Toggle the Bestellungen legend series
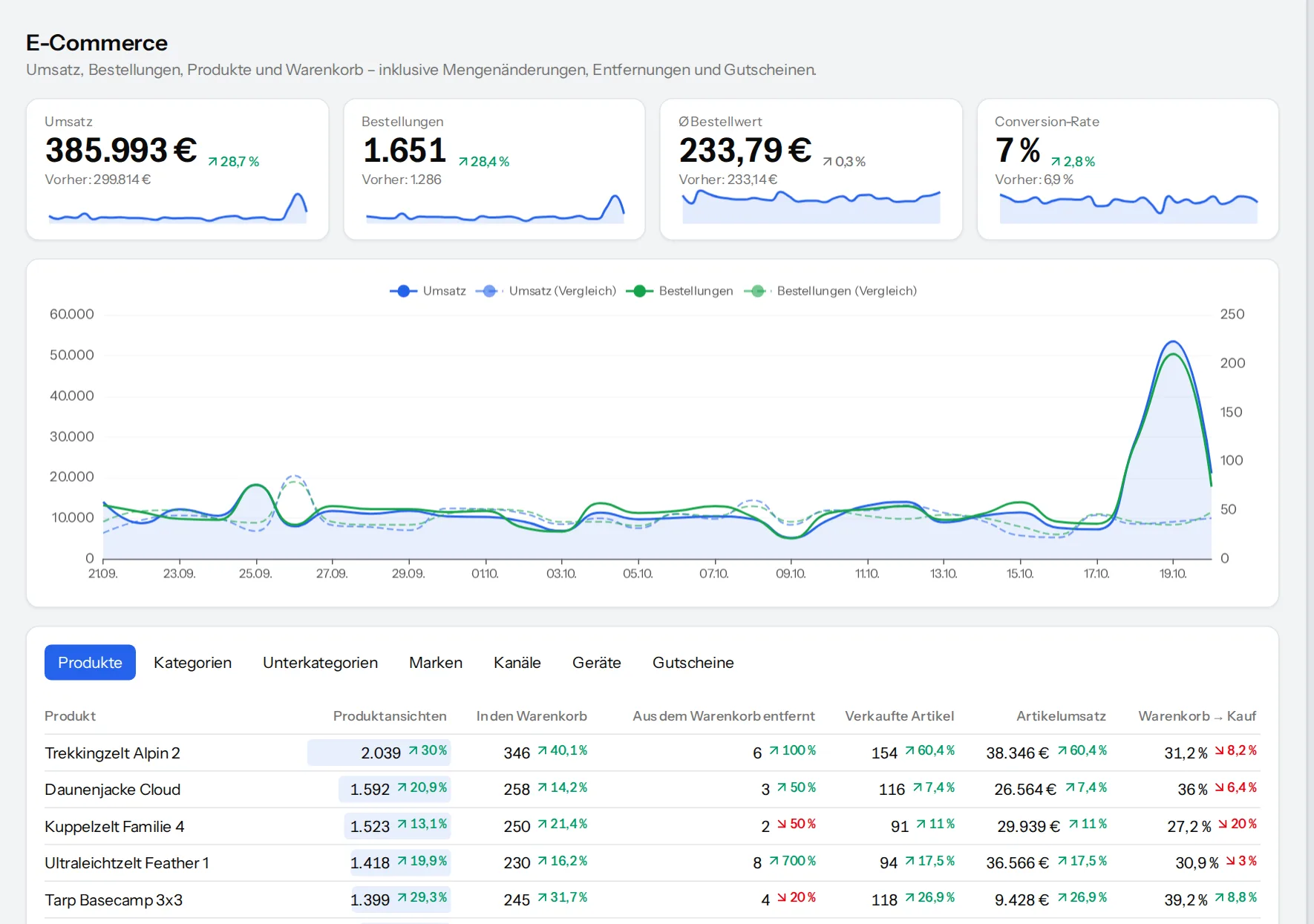This screenshot has width=1314, height=924. pos(679,291)
